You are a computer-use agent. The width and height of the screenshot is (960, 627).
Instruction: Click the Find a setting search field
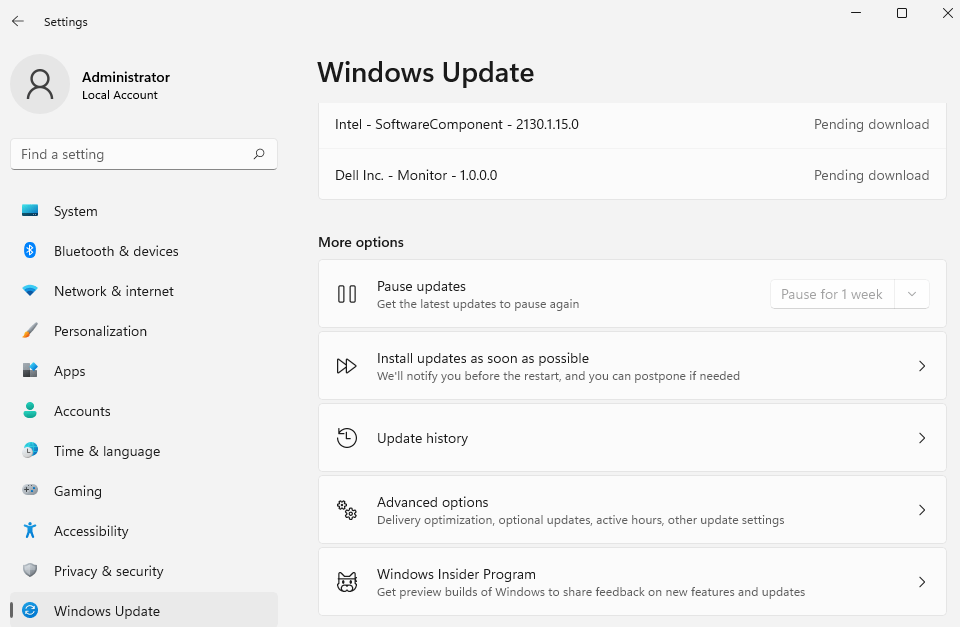click(144, 154)
